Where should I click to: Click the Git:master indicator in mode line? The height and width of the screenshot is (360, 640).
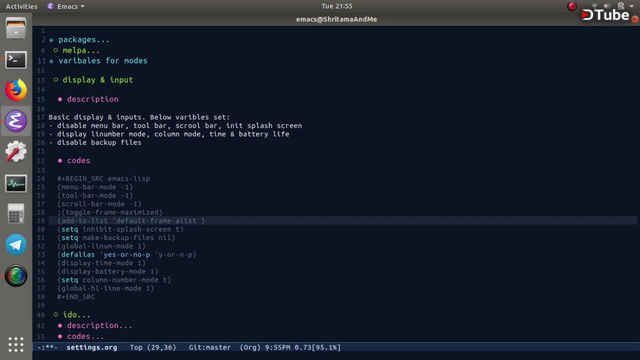(209, 347)
